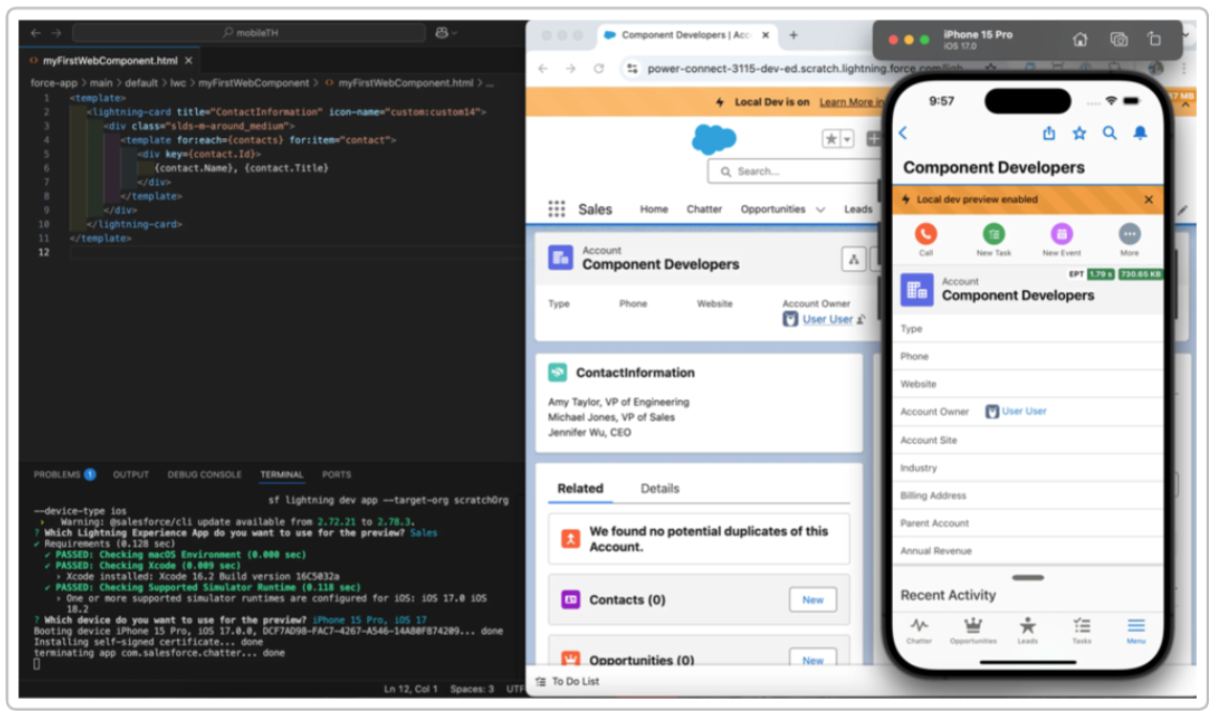Go to the Chatter nav item in Sales
Viewport: 1217px width, 722px height.
click(704, 209)
